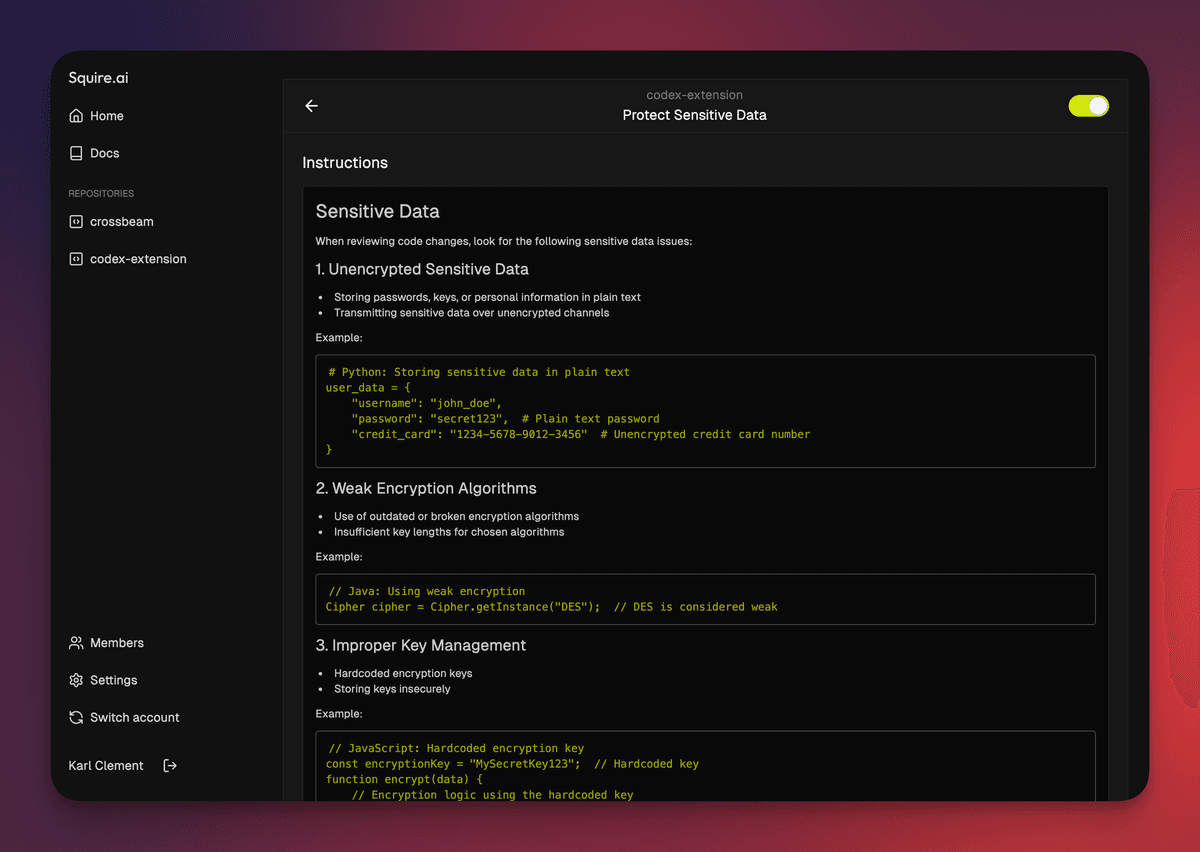Open Switch account
The image size is (1200, 852).
coord(134,717)
